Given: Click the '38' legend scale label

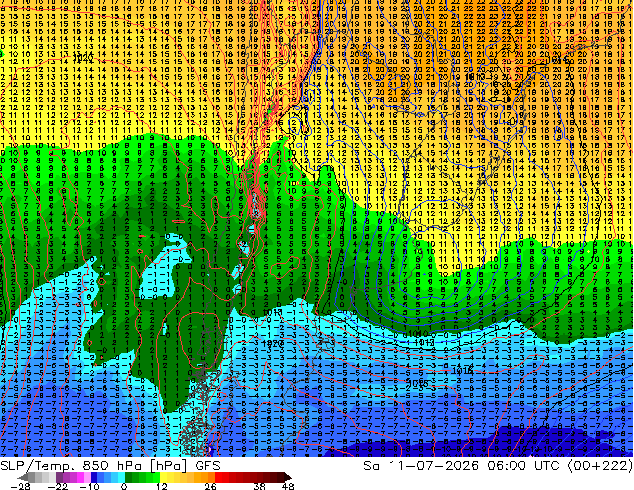Looking at the screenshot, I should 259,486.
